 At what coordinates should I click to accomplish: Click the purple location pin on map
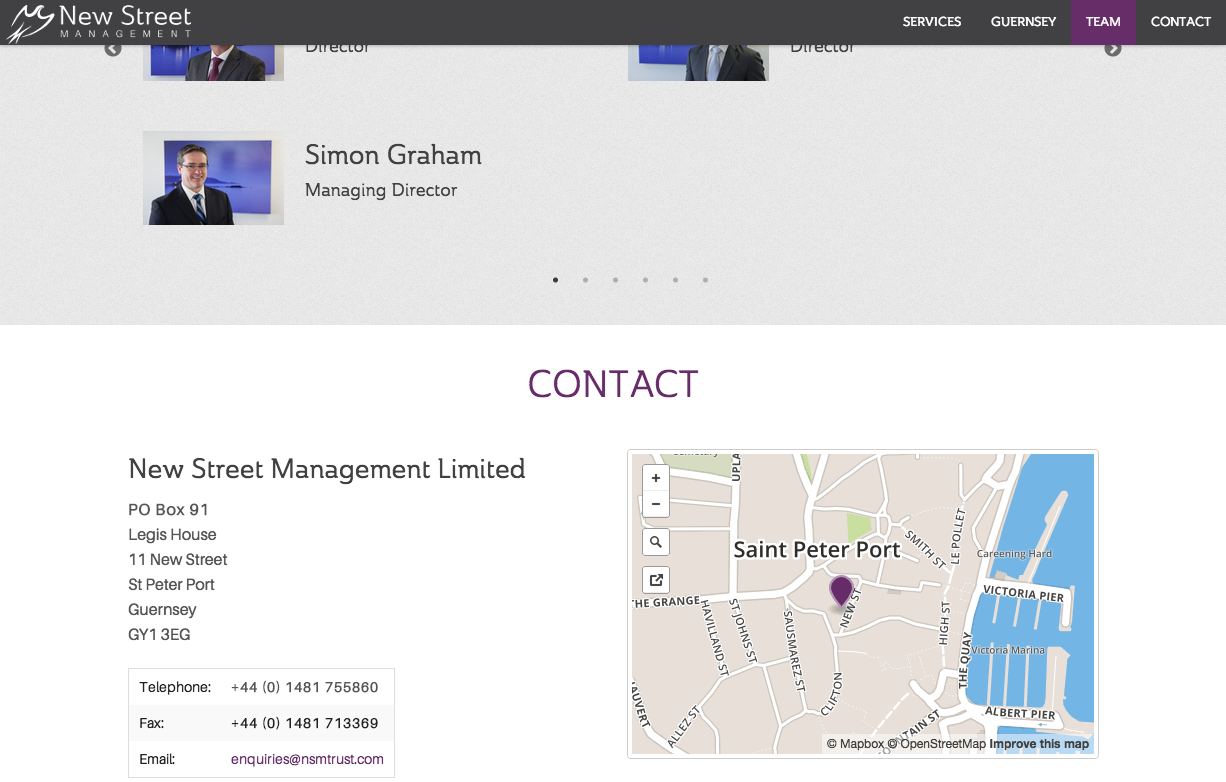pos(842,590)
